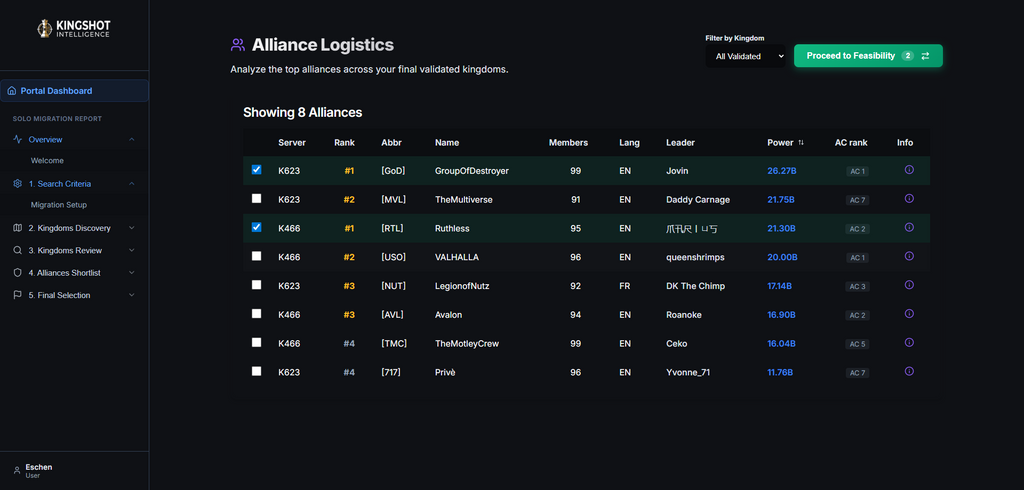Open Migration Setup in sidebar
Viewport: 1024px width, 490px height.
coord(59,205)
